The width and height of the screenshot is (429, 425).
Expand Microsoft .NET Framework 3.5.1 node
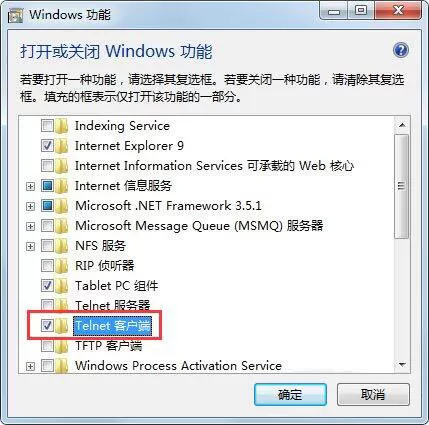coord(30,206)
